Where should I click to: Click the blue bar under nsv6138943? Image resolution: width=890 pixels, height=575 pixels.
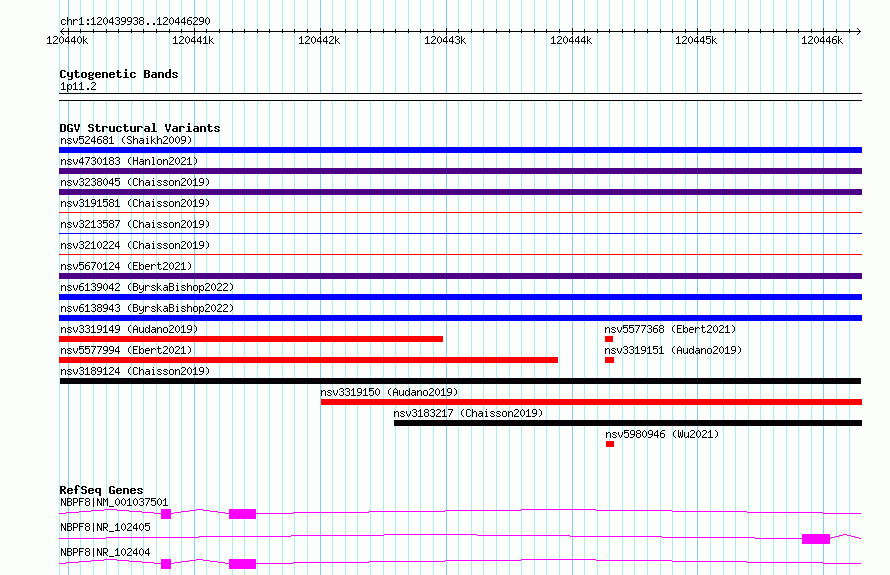tap(460, 318)
